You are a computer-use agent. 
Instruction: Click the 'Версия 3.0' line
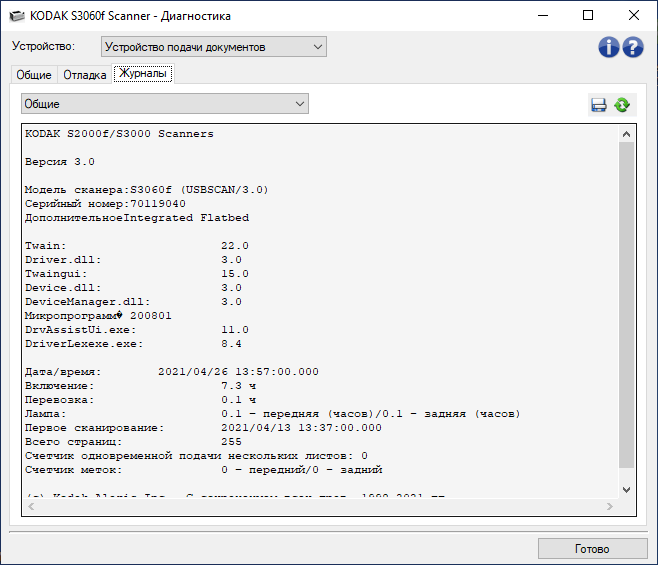[60, 162]
